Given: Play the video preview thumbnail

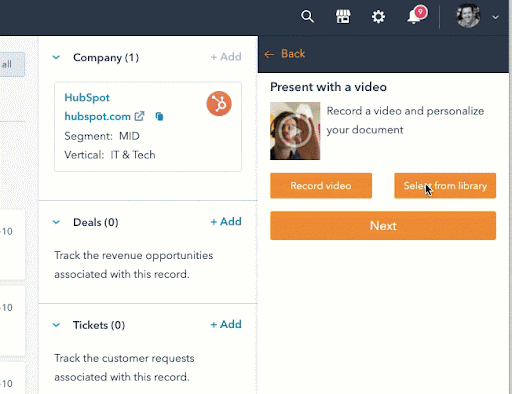Looking at the screenshot, I should coord(295,131).
